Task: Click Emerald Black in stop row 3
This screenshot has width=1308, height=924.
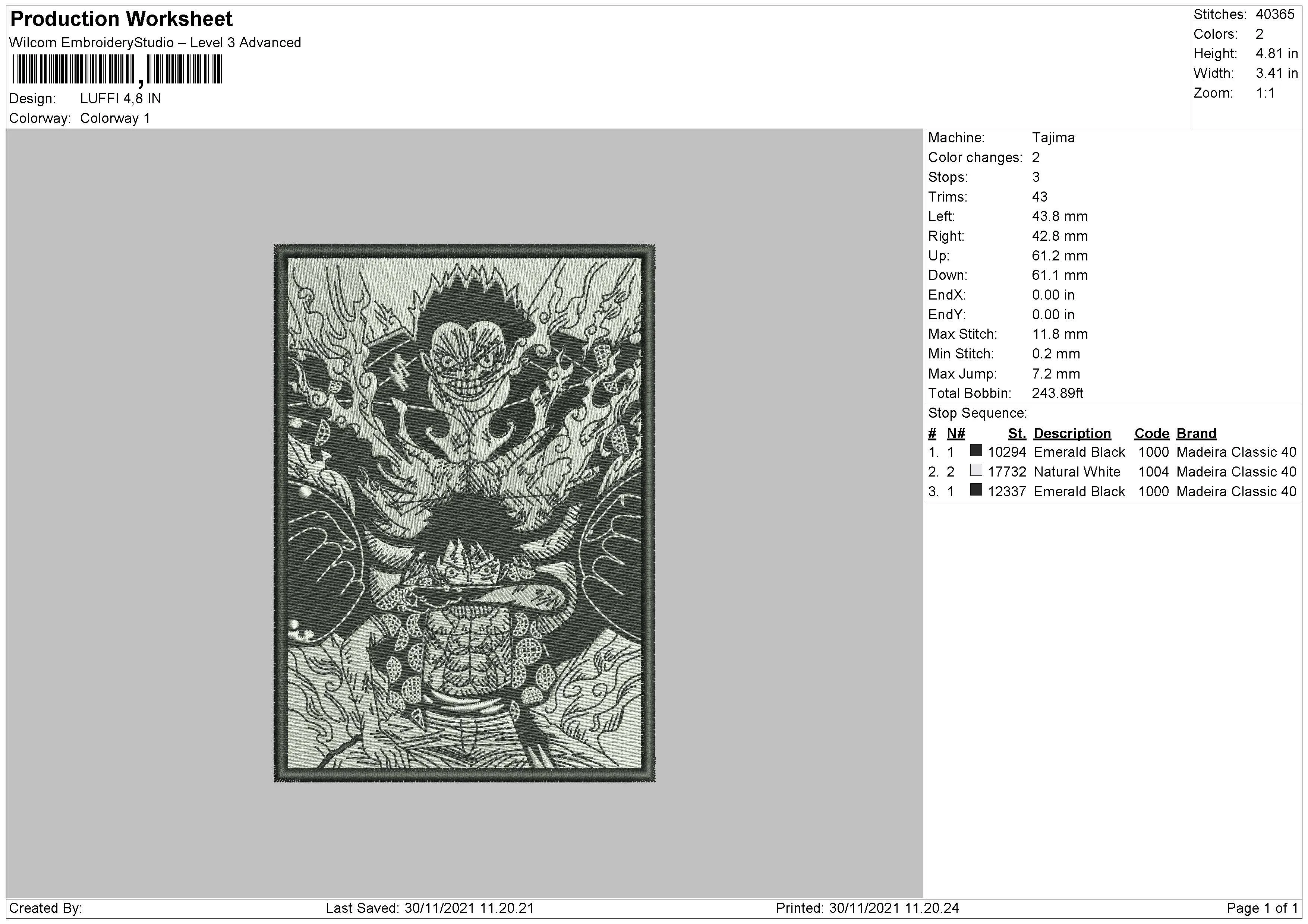Action: (1079, 492)
